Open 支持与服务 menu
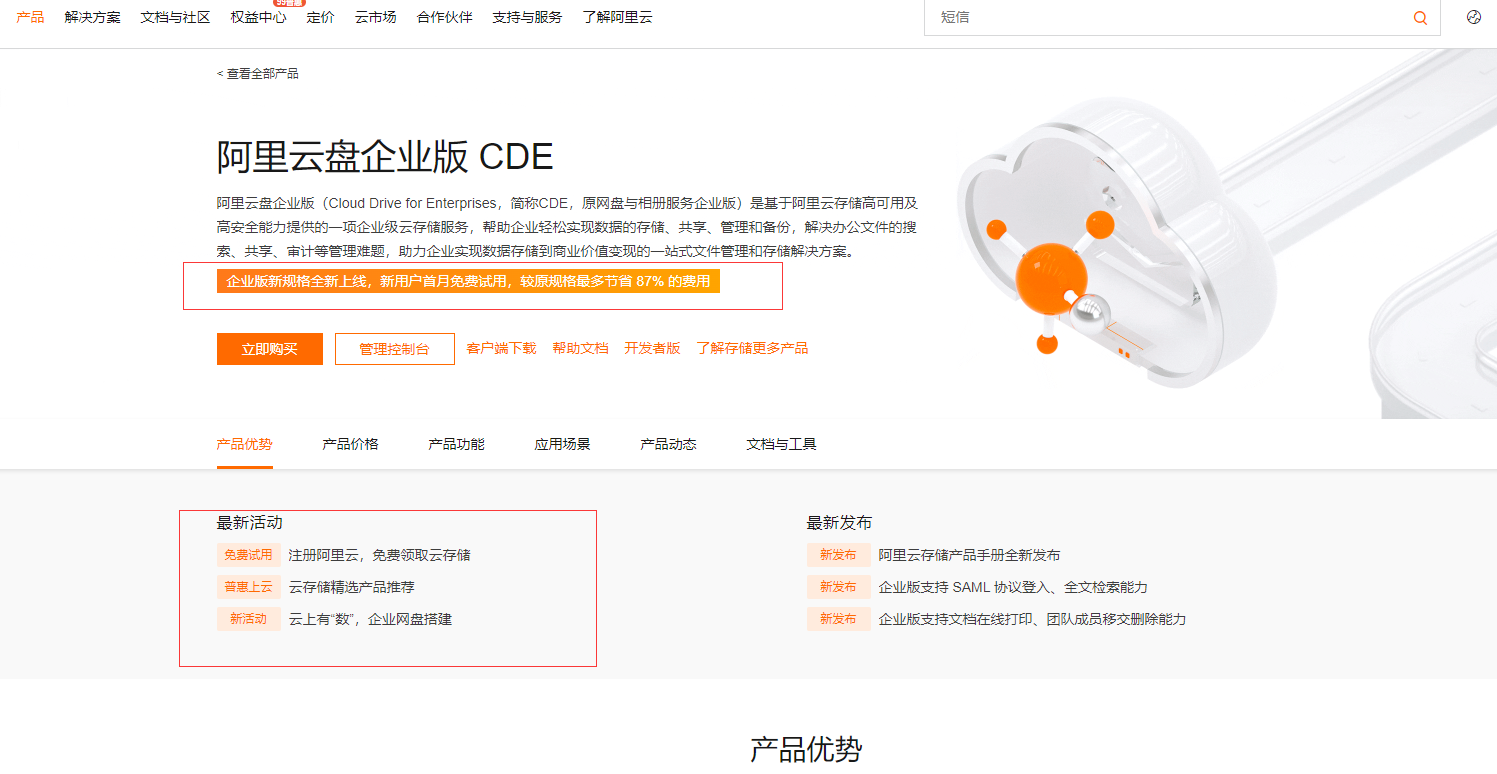1497x774 pixels. tap(527, 17)
